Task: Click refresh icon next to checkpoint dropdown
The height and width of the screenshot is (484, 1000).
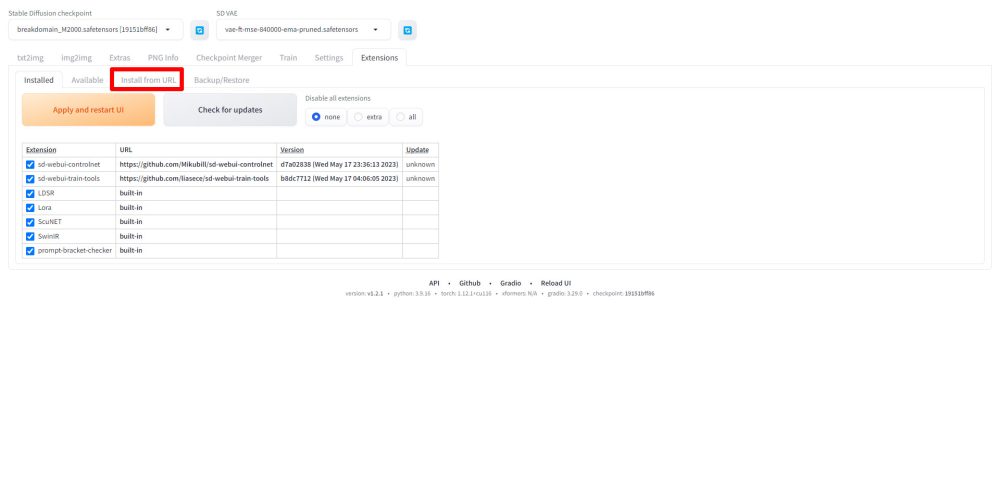Action: tap(199, 30)
